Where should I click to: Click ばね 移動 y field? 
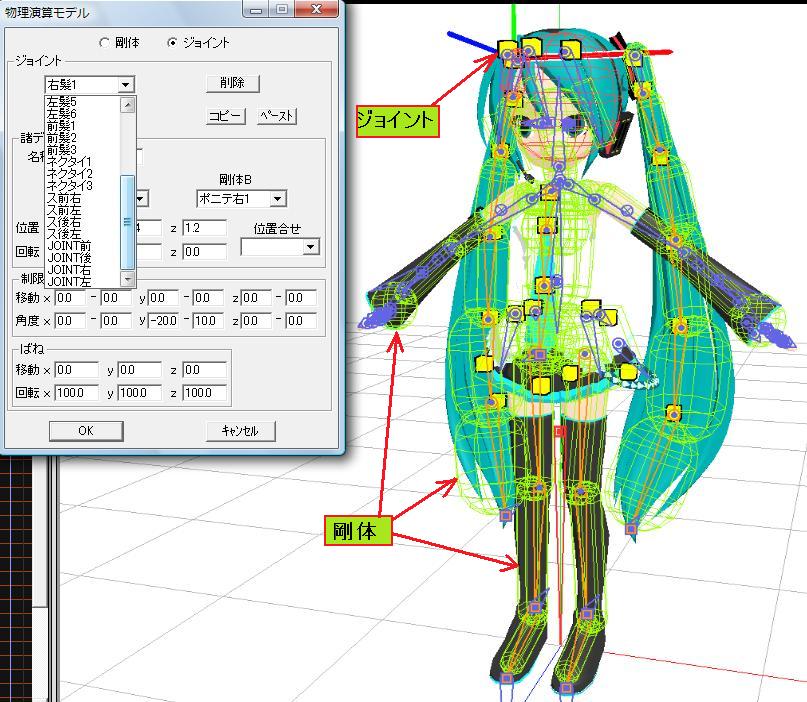pos(139,370)
